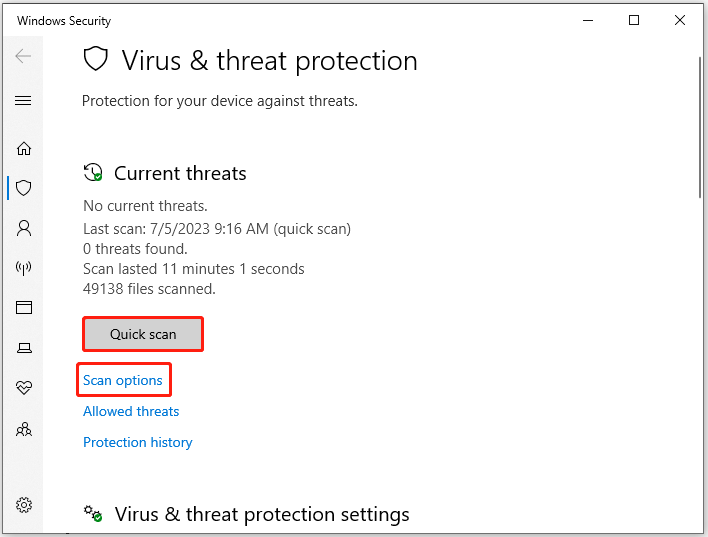Click the large shield header icon

tap(96, 59)
